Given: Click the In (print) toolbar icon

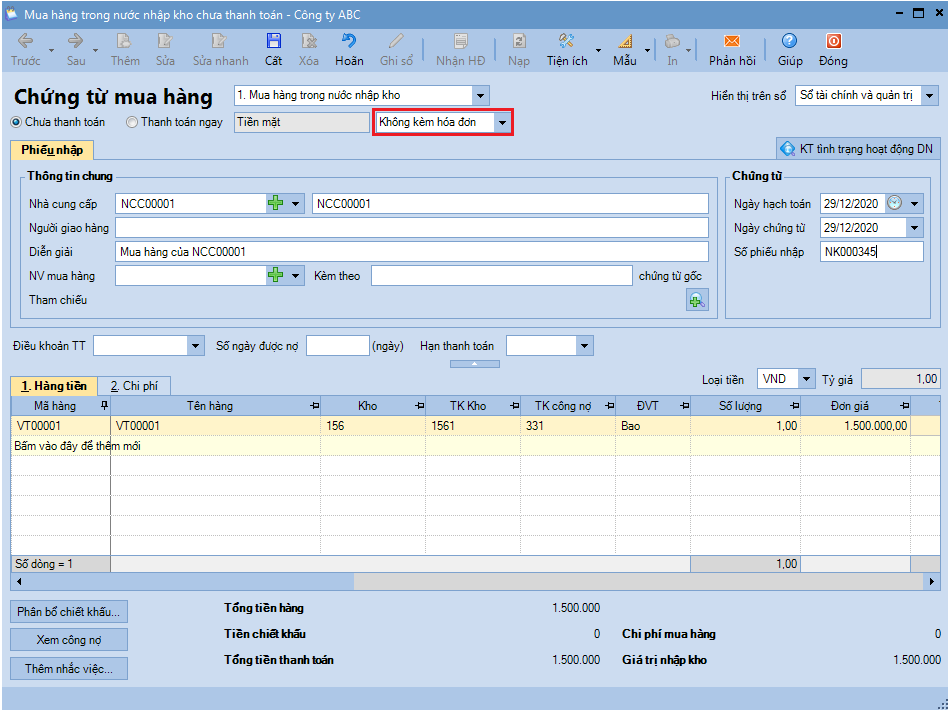Looking at the screenshot, I should pos(672,41).
